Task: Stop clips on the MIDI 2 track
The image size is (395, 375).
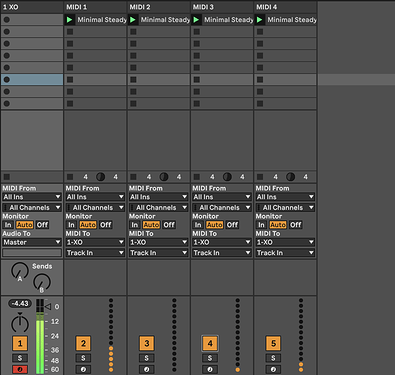Action: [133, 177]
